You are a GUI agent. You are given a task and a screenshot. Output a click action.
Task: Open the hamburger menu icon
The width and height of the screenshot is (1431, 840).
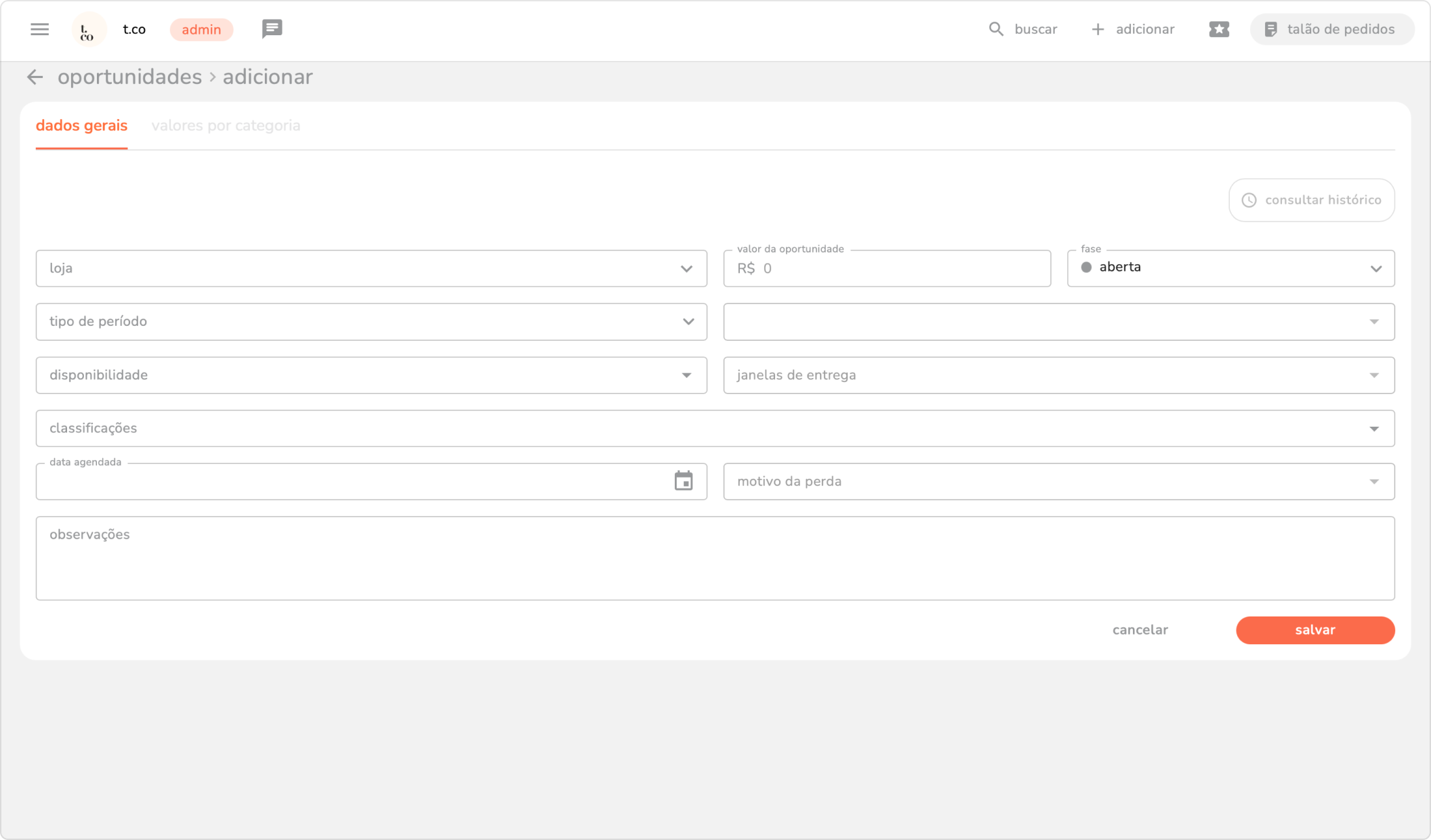[x=39, y=29]
